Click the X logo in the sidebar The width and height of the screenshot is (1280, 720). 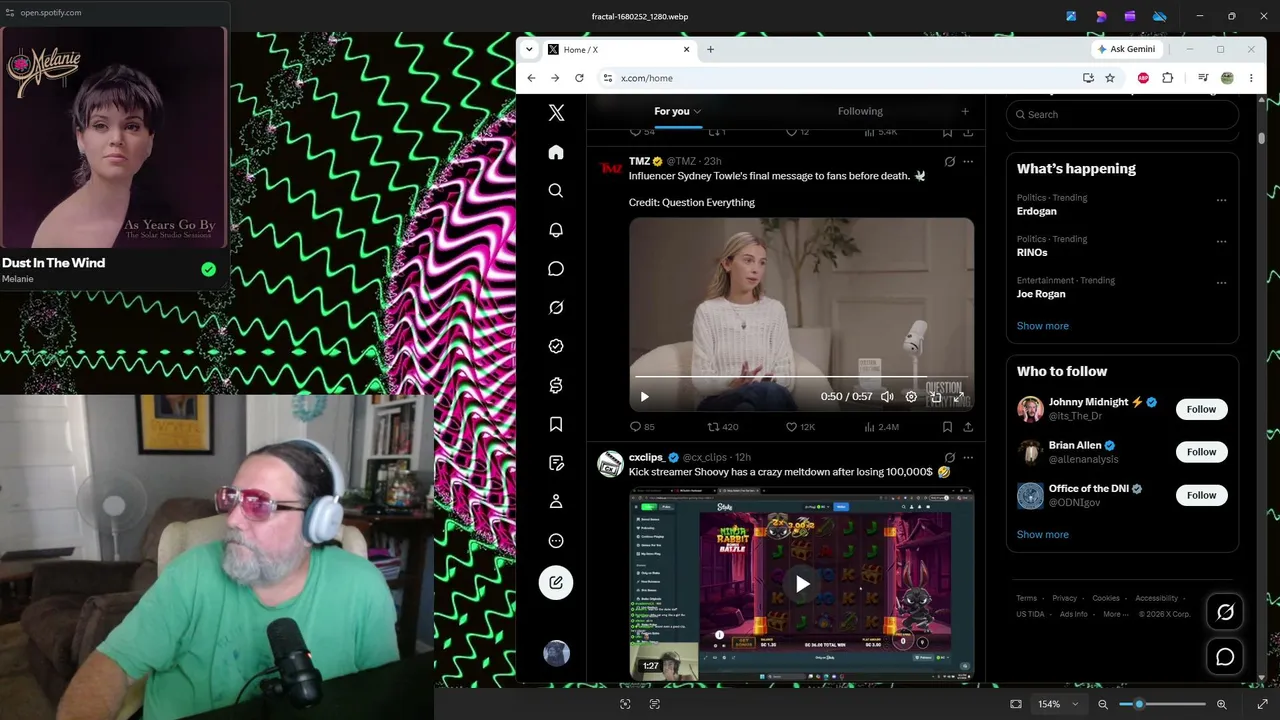pos(556,113)
